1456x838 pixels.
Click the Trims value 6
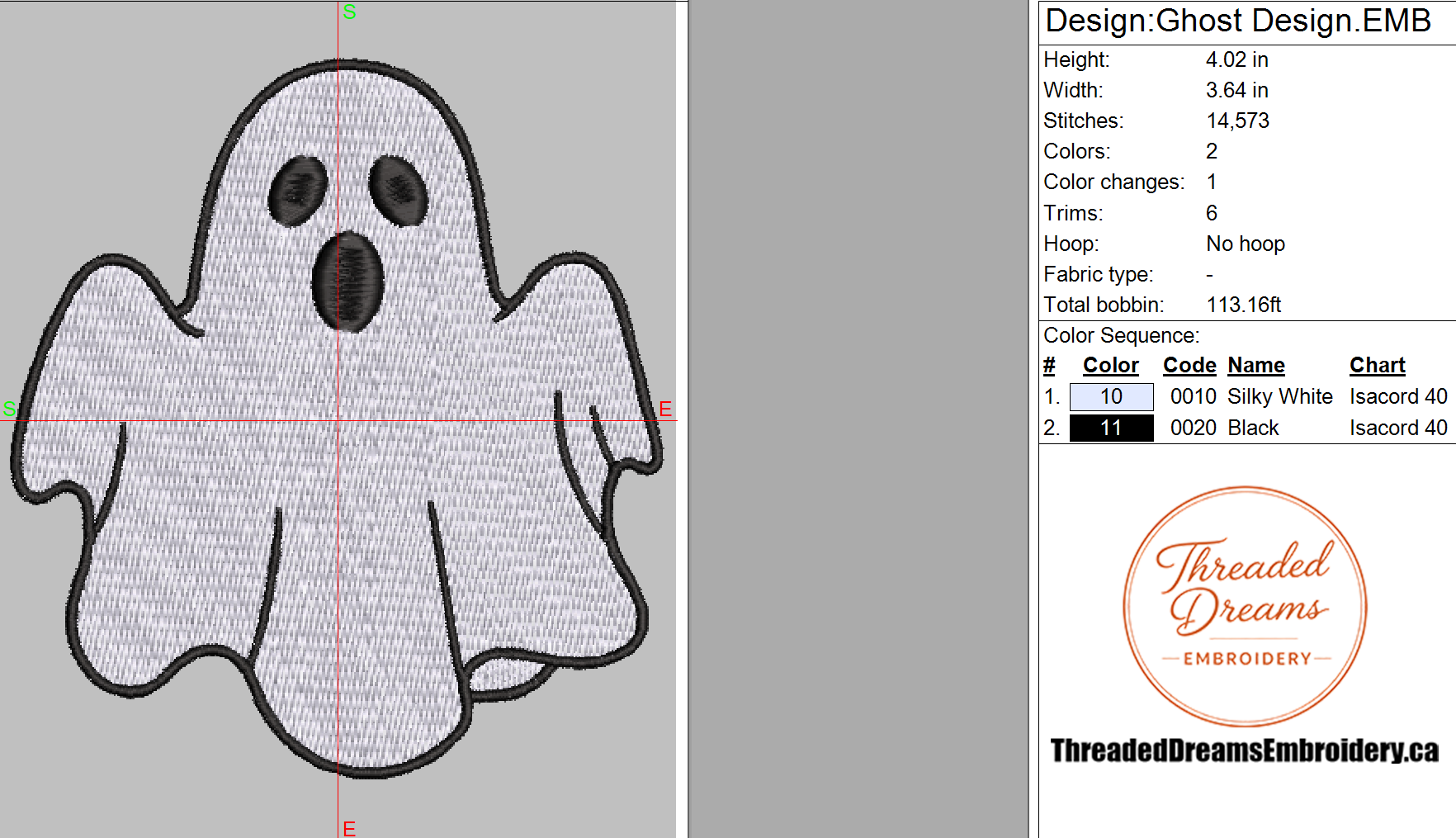coord(1212,213)
